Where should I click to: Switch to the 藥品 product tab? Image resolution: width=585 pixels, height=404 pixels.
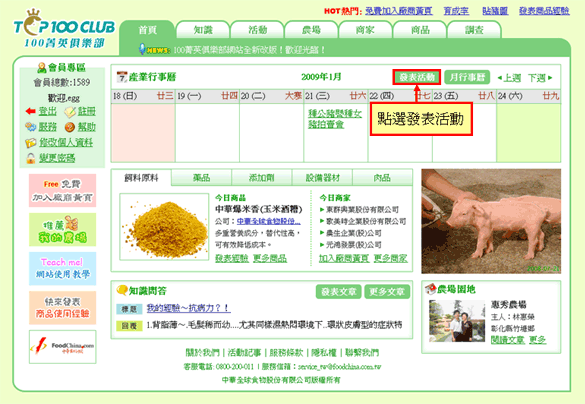201,178
